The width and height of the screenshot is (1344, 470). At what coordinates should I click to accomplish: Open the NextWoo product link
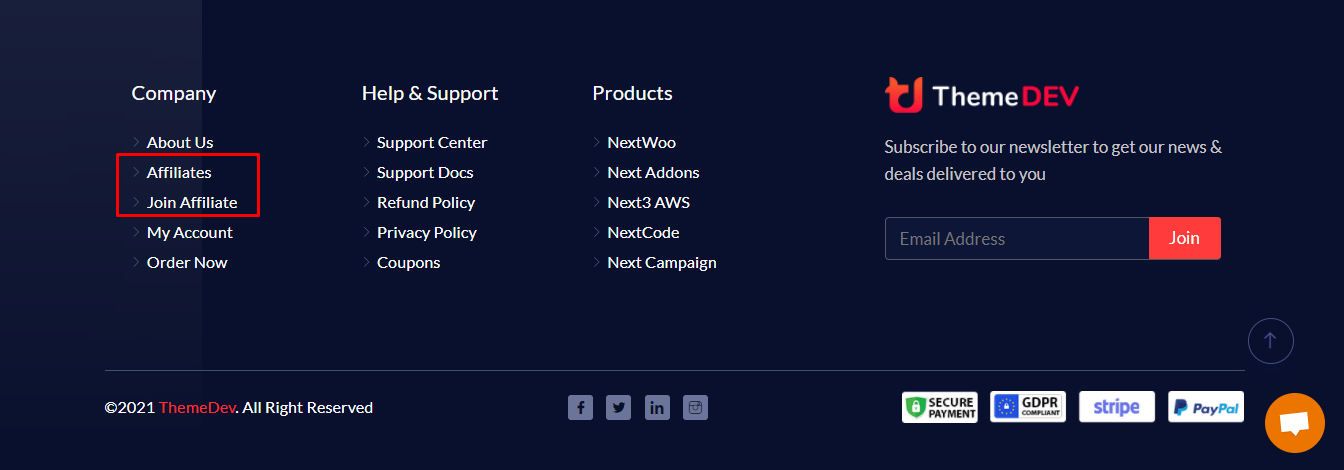pos(642,142)
